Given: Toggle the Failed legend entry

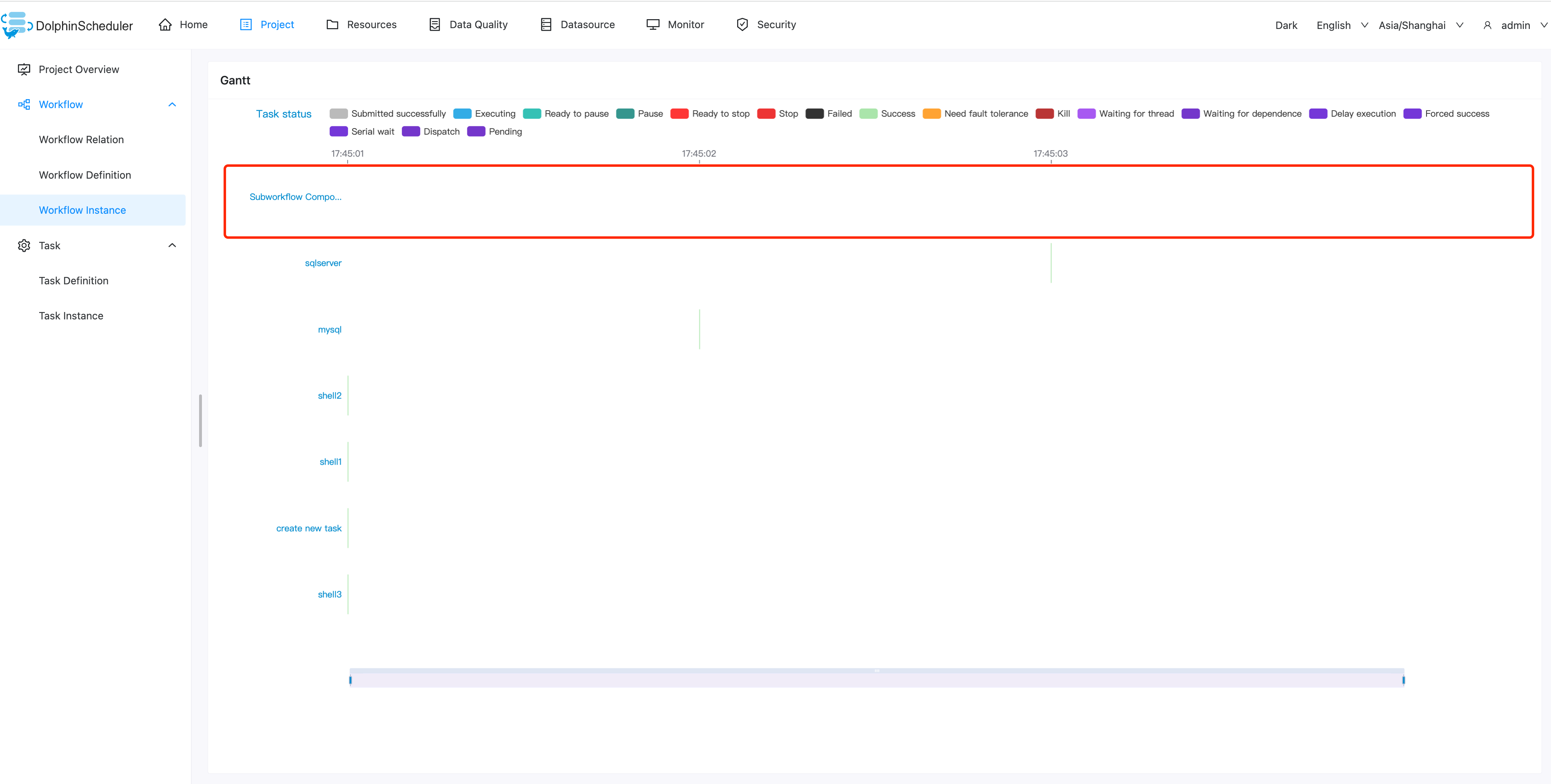Looking at the screenshot, I should click(x=829, y=114).
